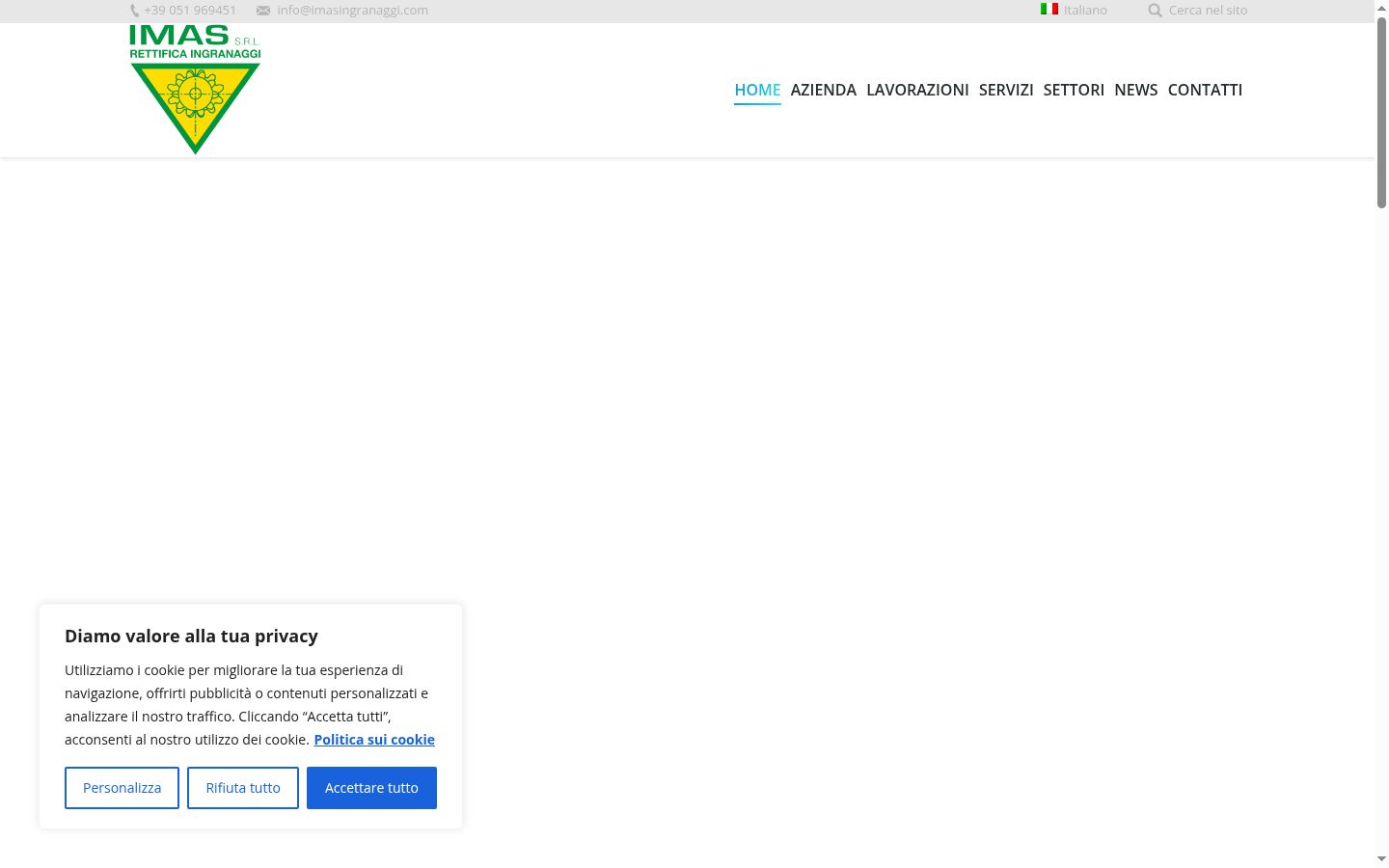The height and width of the screenshot is (868, 1389).
Task: Open the HOME menu item
Action: (x=757, y=90)
